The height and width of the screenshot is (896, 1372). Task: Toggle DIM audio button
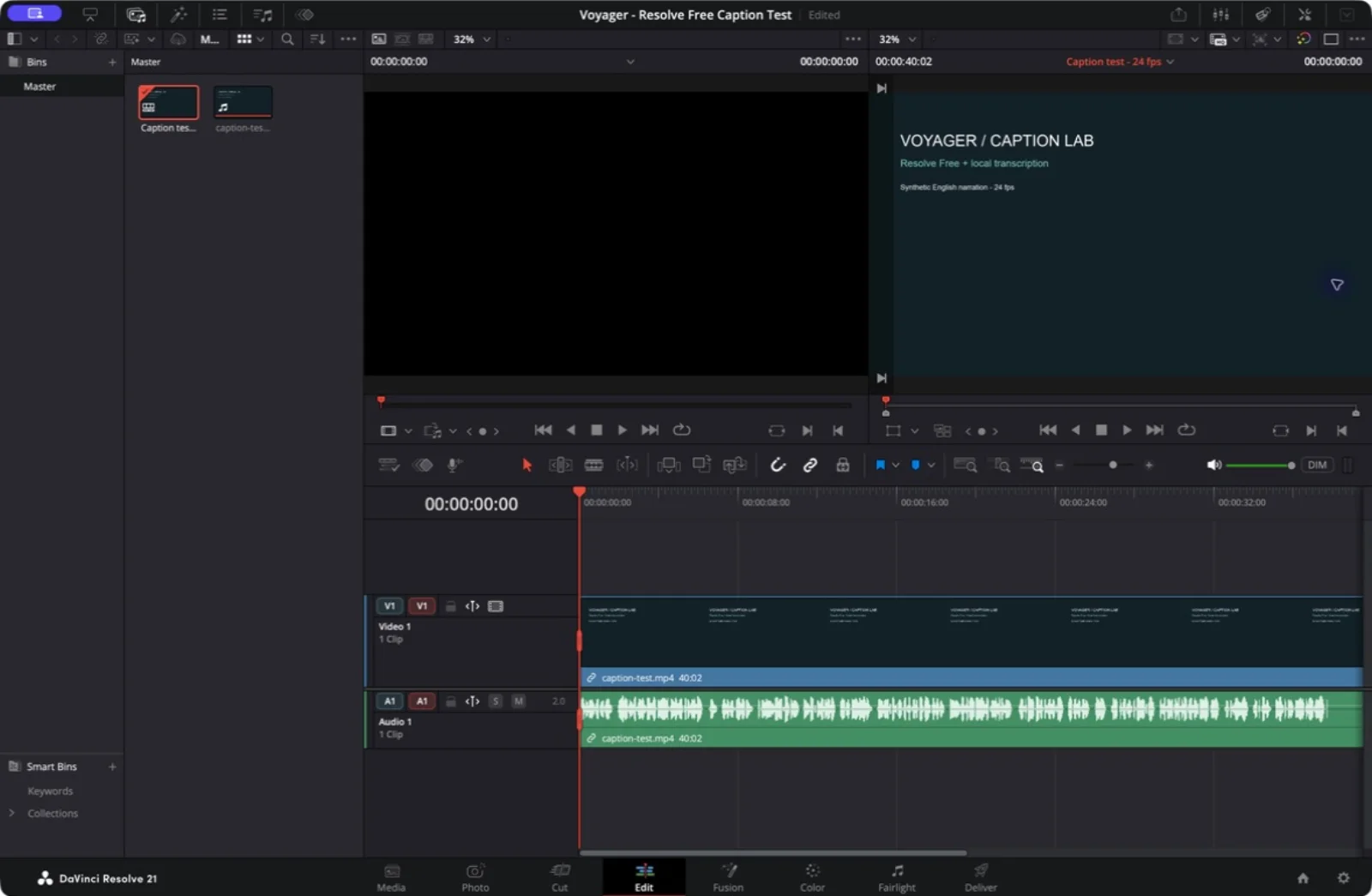(x=1317, y=465)
